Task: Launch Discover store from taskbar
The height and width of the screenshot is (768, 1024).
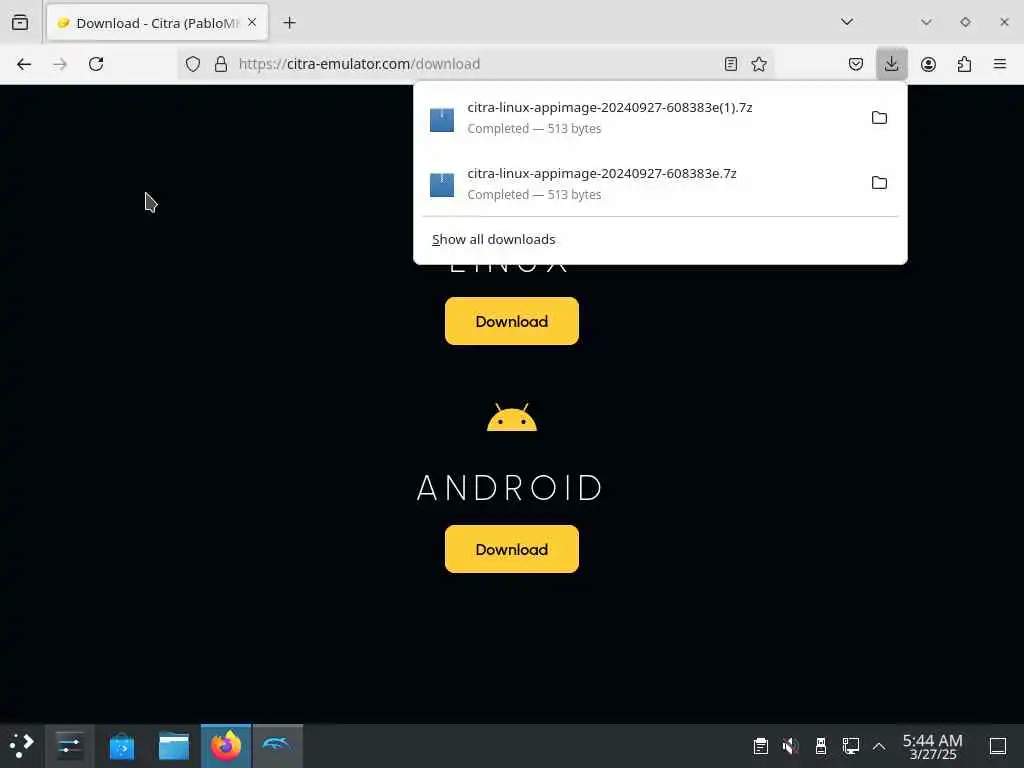Action: (121, 746)
